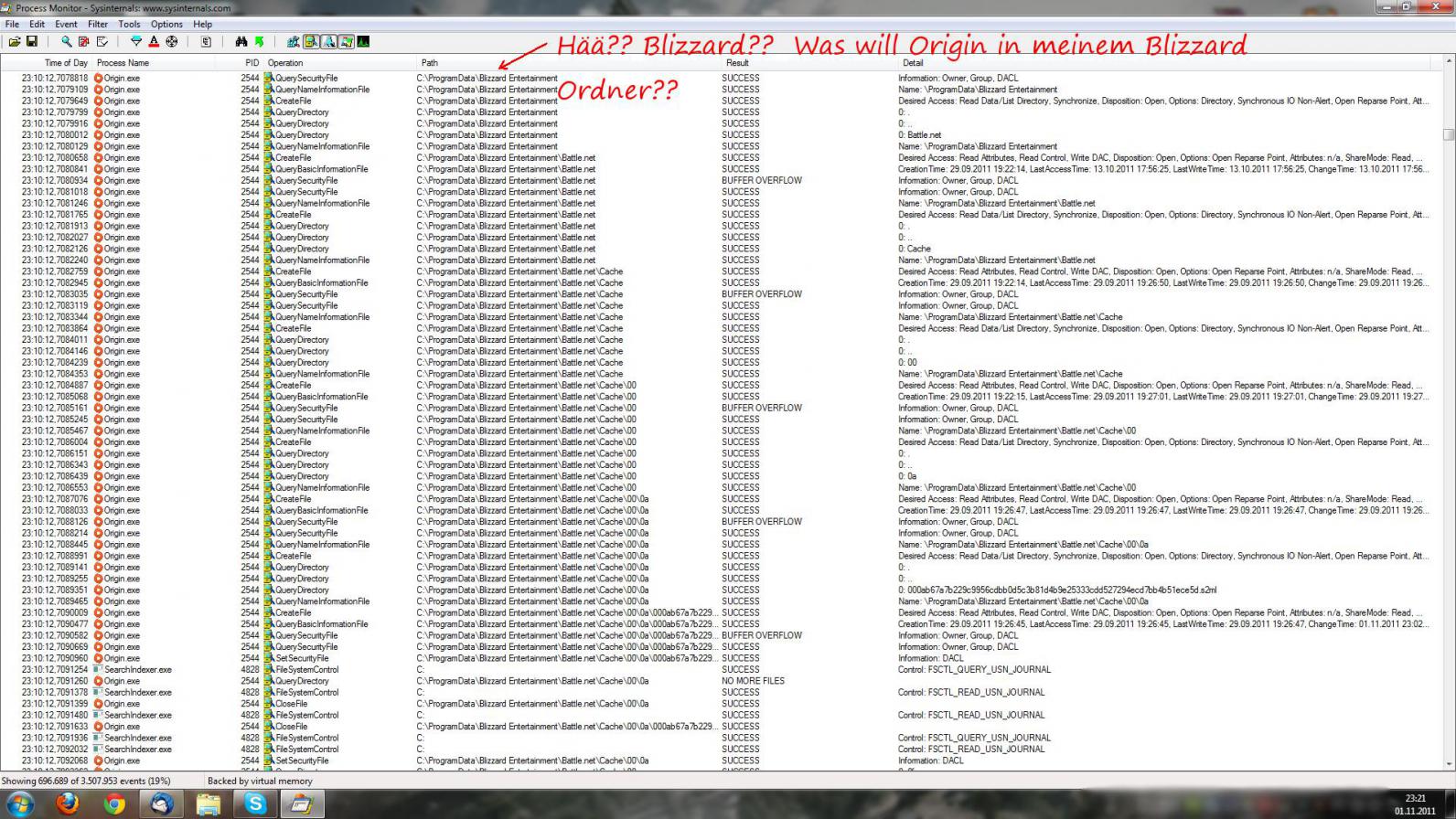Click the vertical scrollbar down arrow
Screen dimensions: 1456x819
click(x=1449, y=764)
